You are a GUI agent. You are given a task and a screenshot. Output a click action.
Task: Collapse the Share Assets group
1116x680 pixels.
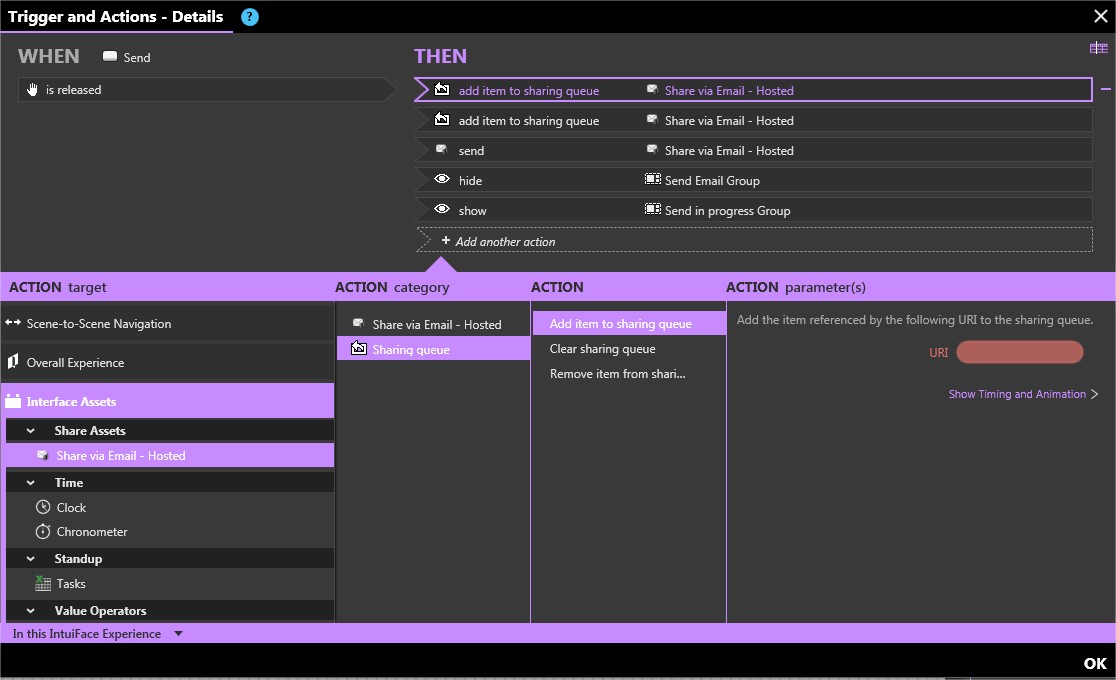click(x=31, y=431)
